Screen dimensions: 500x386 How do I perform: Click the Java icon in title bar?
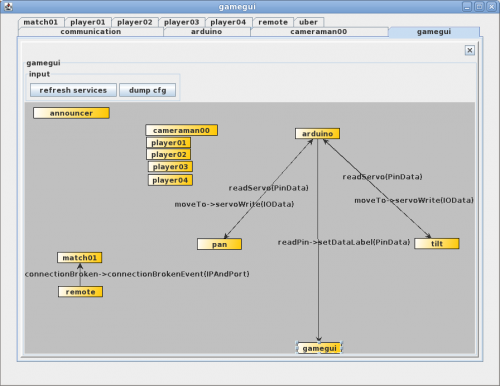click(8, 6)
